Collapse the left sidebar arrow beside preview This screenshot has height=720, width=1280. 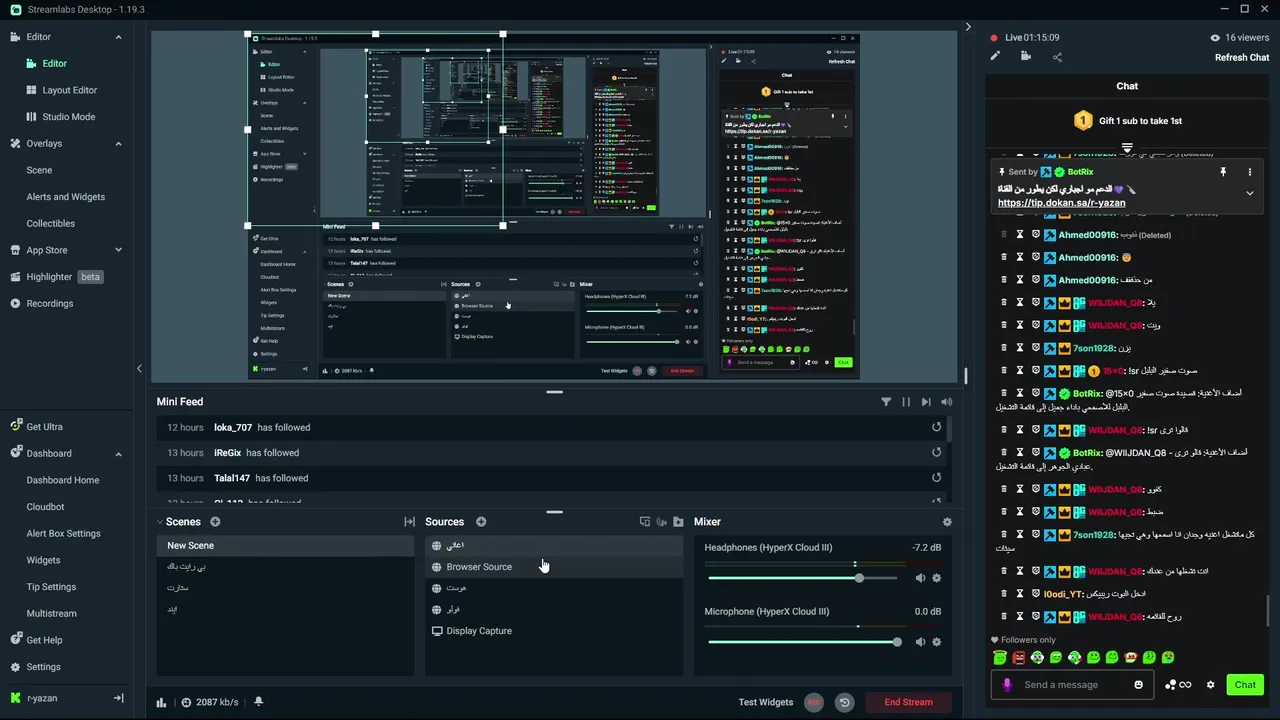coord(139,369)
